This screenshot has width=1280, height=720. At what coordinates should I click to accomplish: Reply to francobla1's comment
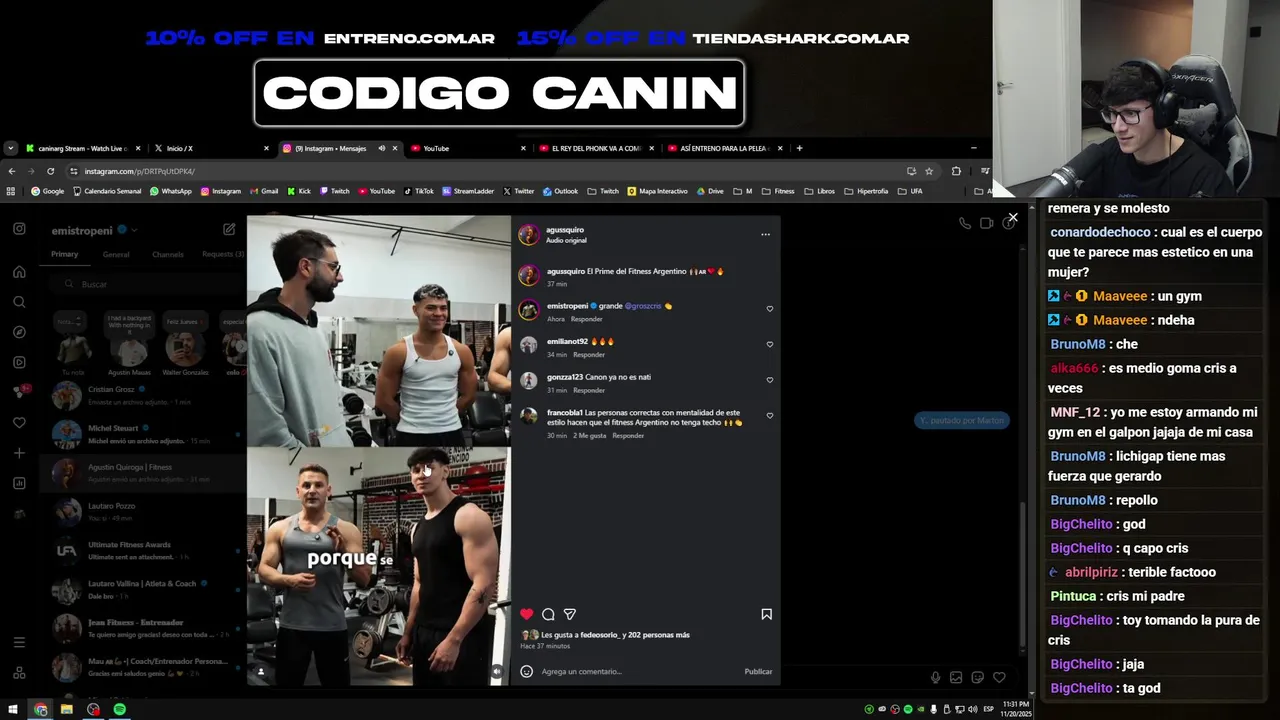tap(628, 435)
